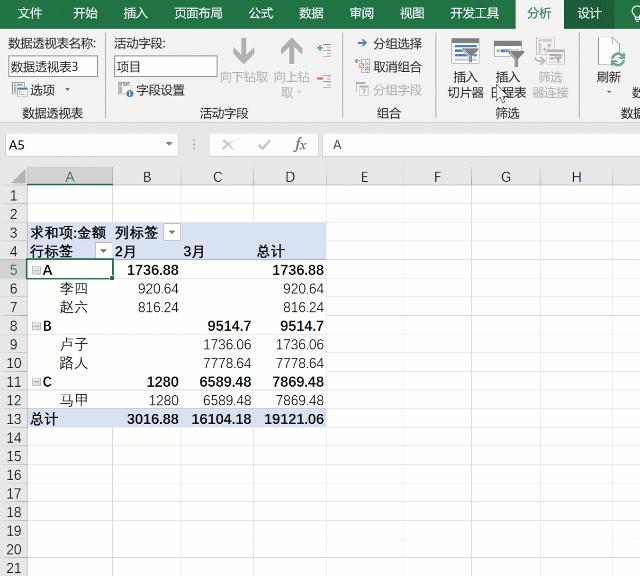Click the 插入日程表 (Insert Timeline) icon

(508, 53)
